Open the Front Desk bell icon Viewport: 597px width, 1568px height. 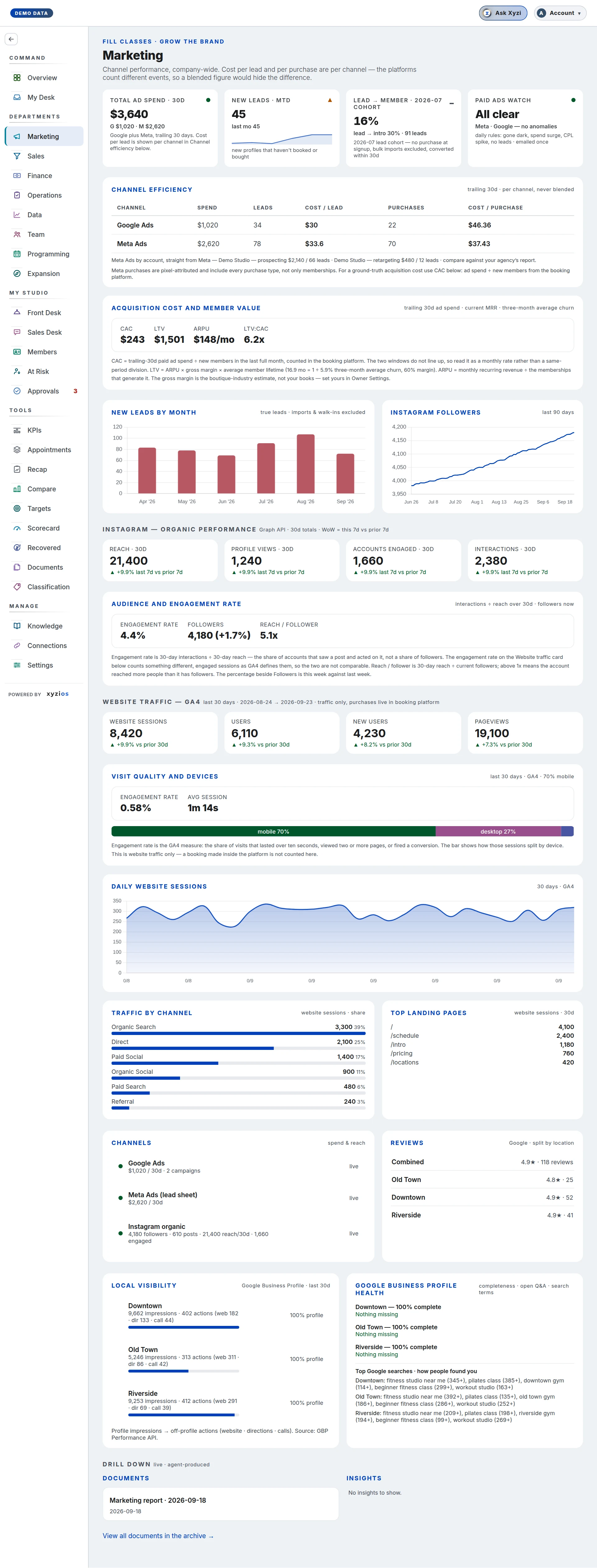[x=17, y=313]
